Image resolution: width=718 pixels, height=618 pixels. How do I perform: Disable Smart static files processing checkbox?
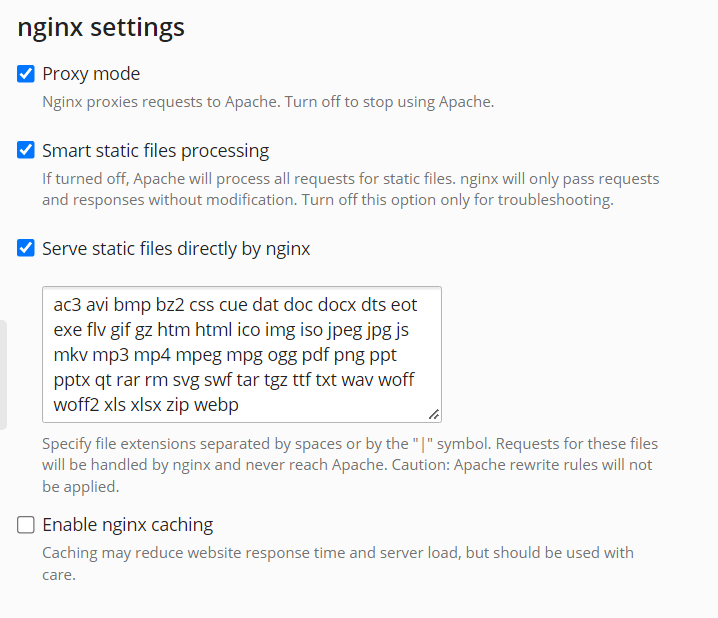[26, 150]
